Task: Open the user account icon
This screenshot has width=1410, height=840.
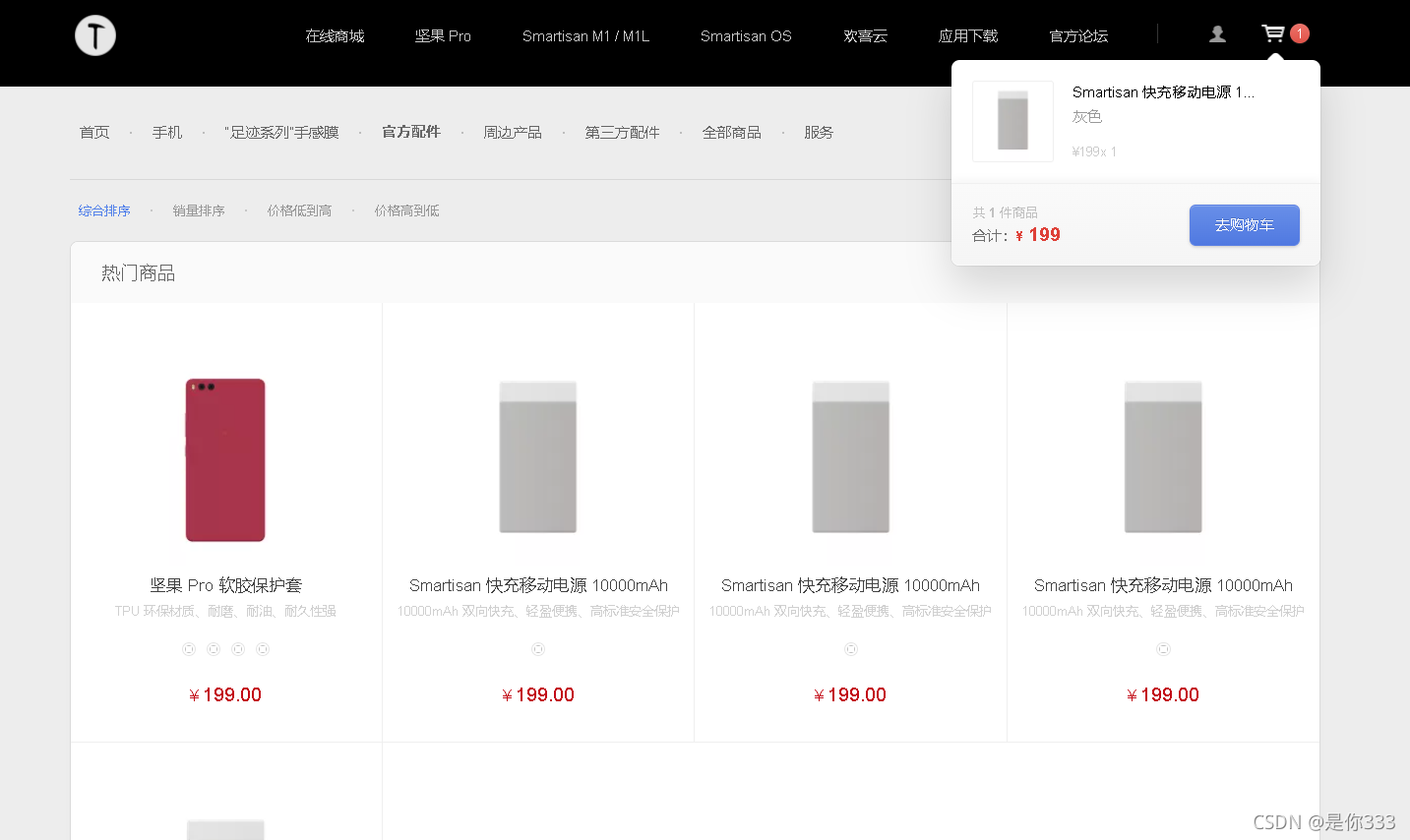Action: (x=1217, y=34)
